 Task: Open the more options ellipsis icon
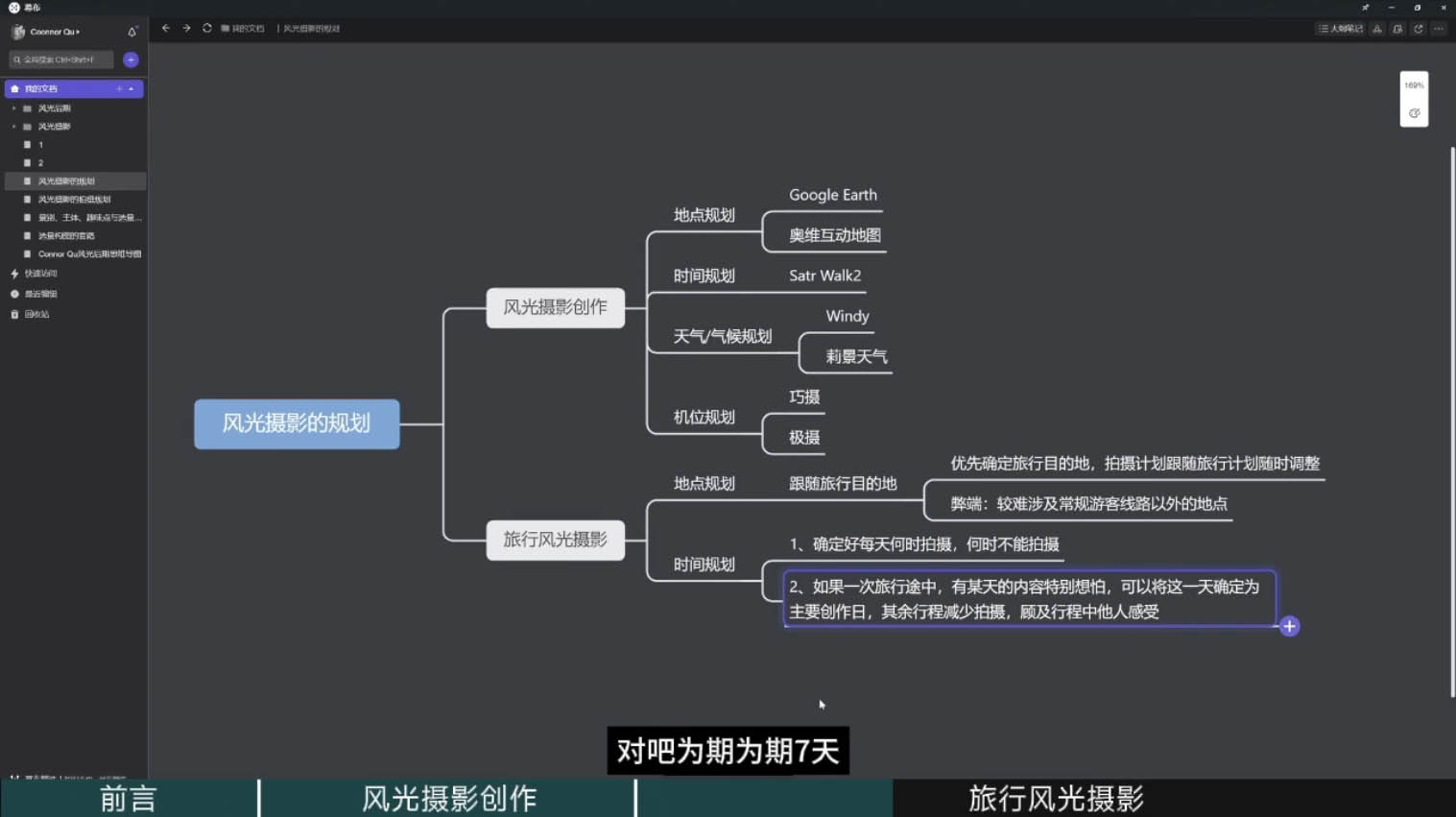[x=1439, y=29]
